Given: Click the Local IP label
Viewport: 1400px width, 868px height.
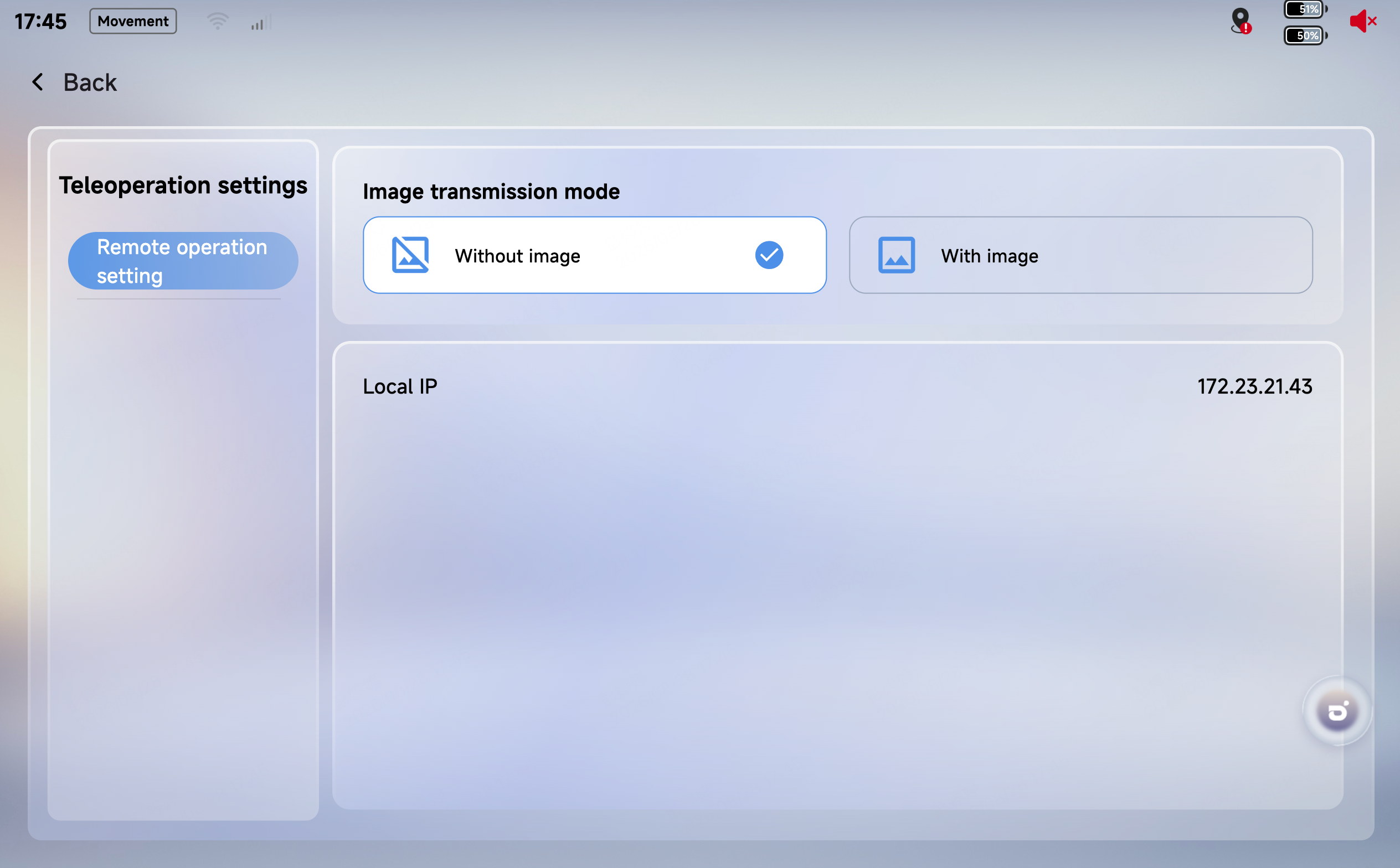Looking at the screenshot, I should pyautogui.click(x=400, y=386).
